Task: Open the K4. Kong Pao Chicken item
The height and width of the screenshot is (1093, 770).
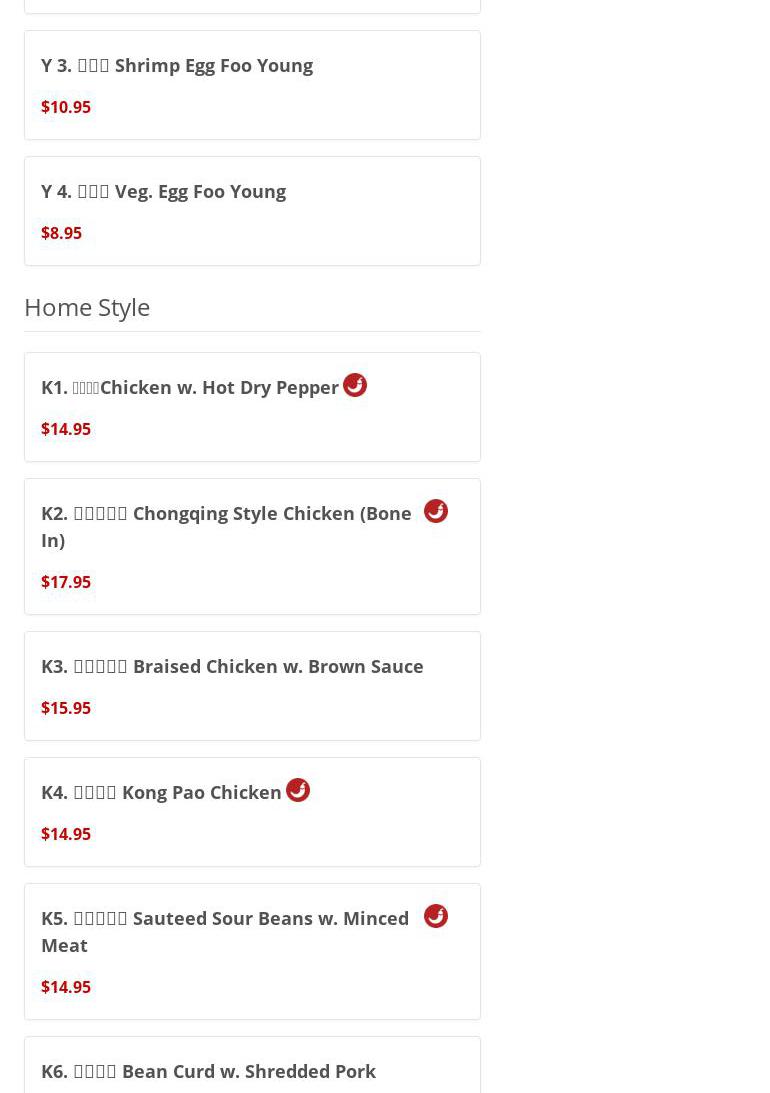Action: [x=161, y=793]
